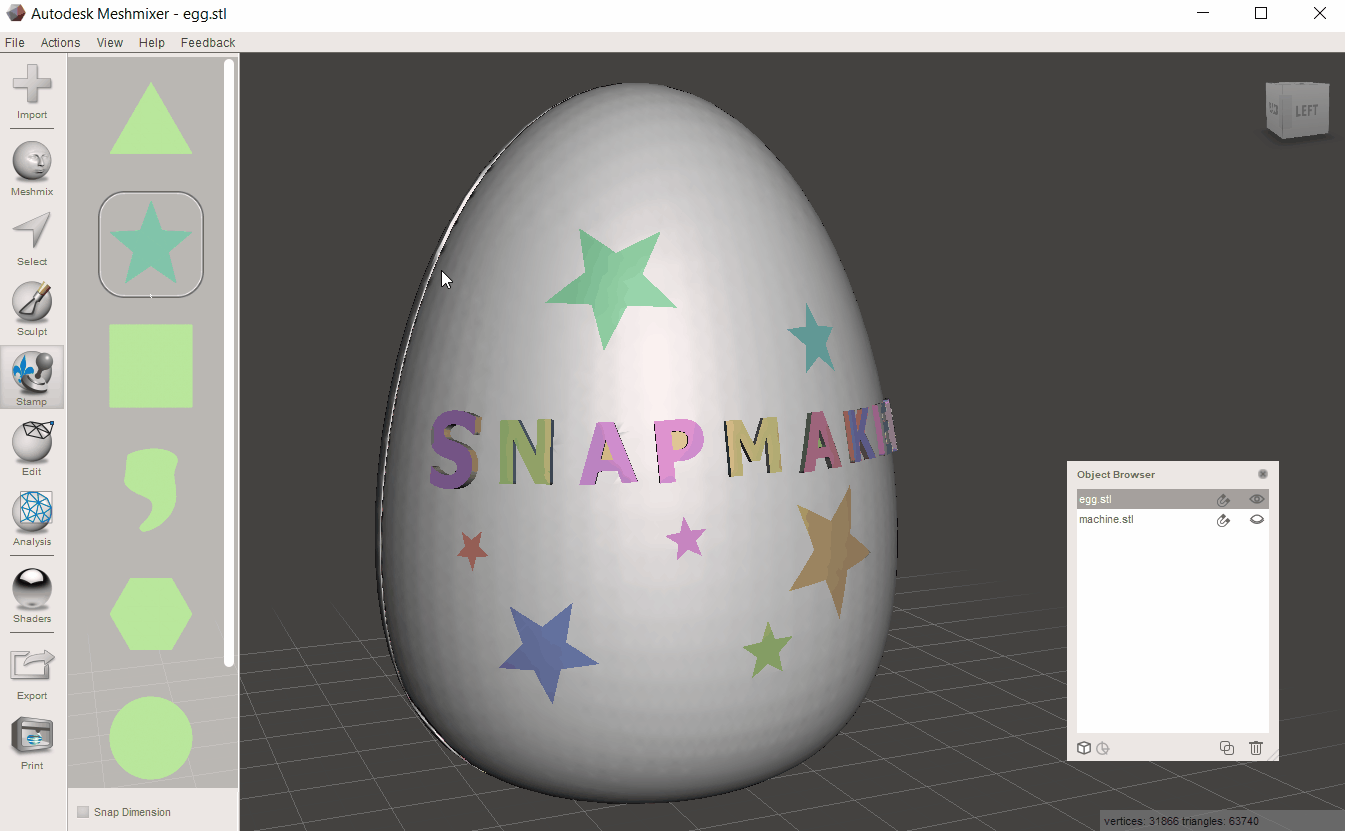Close the Object Browser panel
This screenshot has height=831, width=1345.
coord(1262,474)
